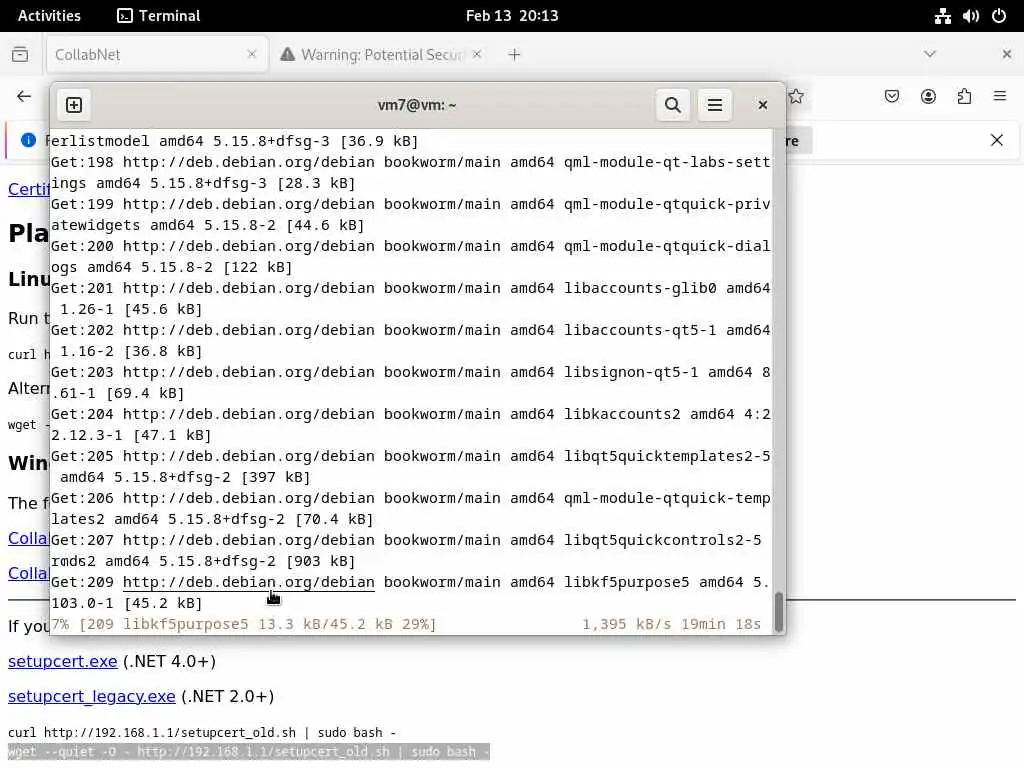1024x768 pixels.
Task: Open Firefox extensions puzzle icon
Action: tap(964, 97)
